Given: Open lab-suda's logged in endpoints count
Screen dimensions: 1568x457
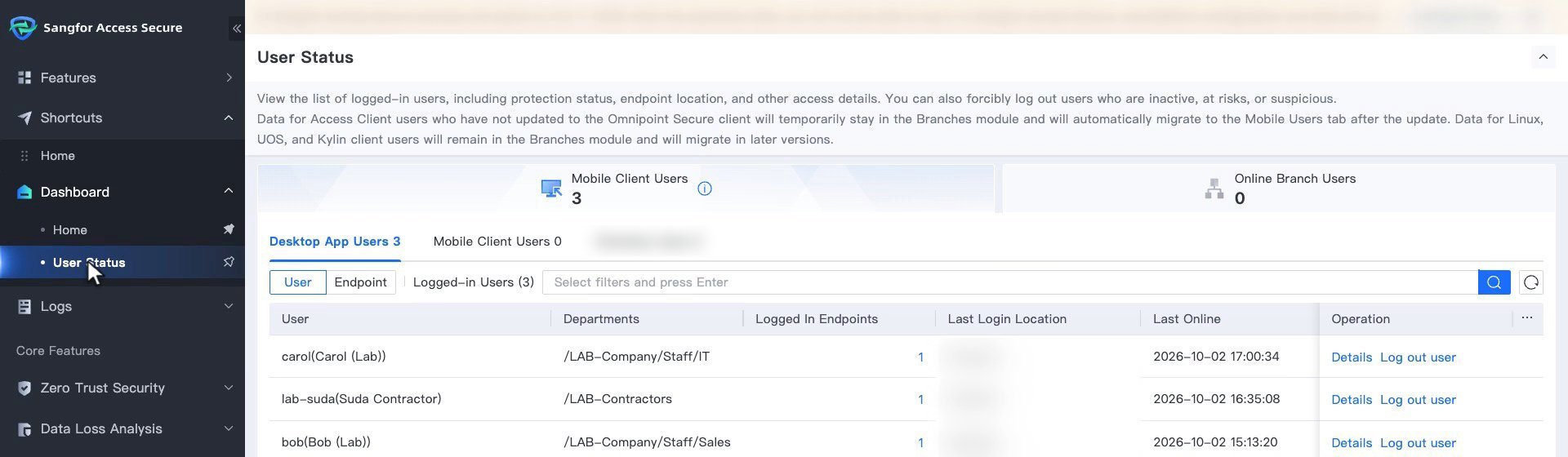Looking at the screenshot, I should [920, 400].
